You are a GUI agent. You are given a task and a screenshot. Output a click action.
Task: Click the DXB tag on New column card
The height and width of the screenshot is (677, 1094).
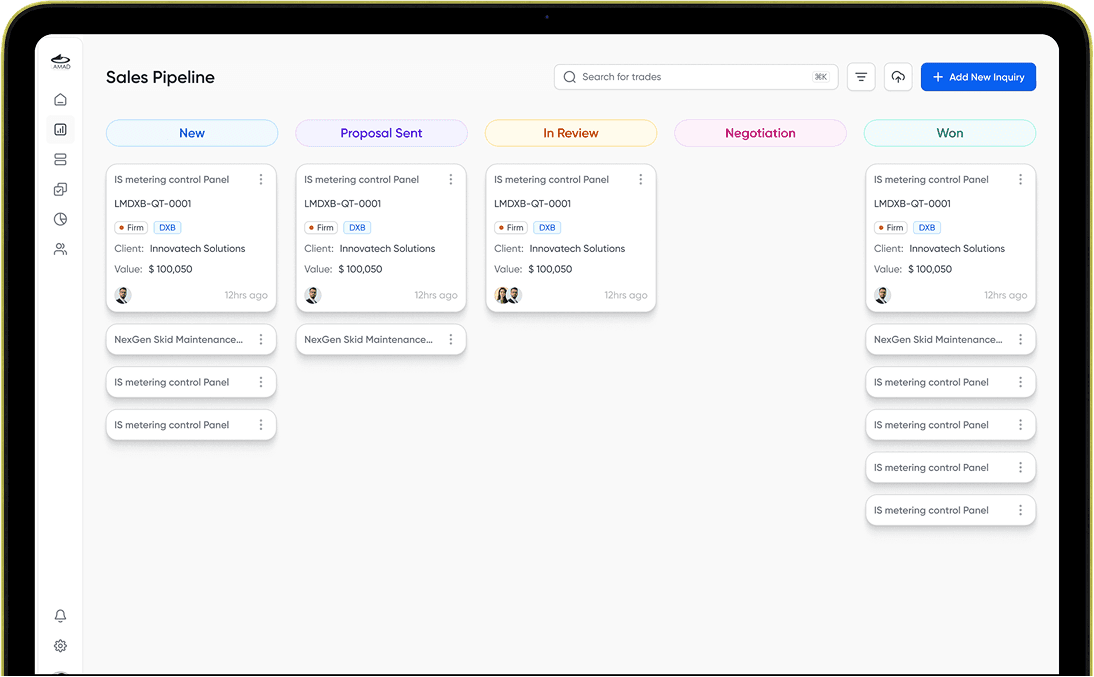(167, 228)
